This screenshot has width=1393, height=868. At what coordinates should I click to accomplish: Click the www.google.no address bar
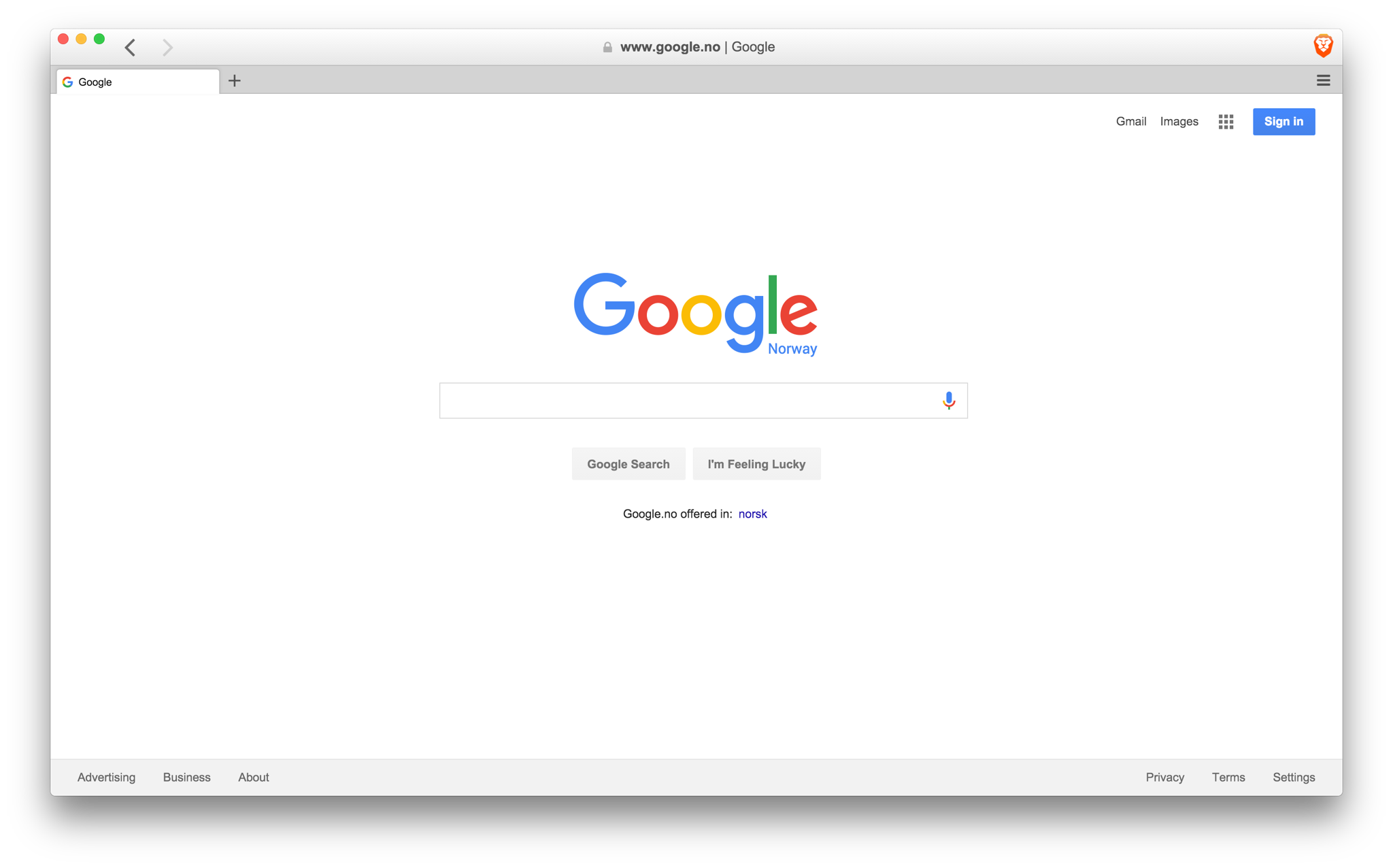click(696, 47)
